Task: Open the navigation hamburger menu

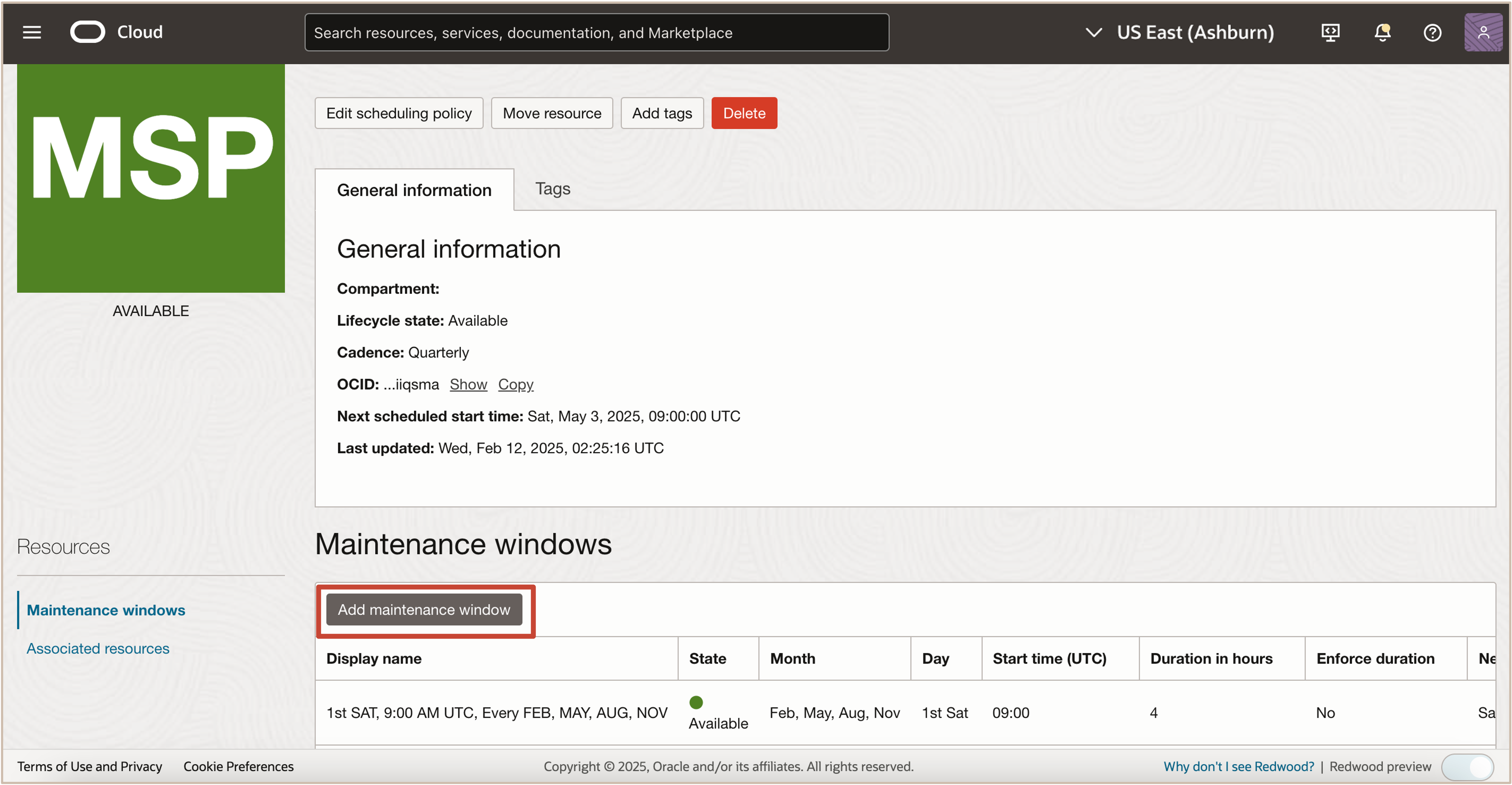Action: click(32, 32)
